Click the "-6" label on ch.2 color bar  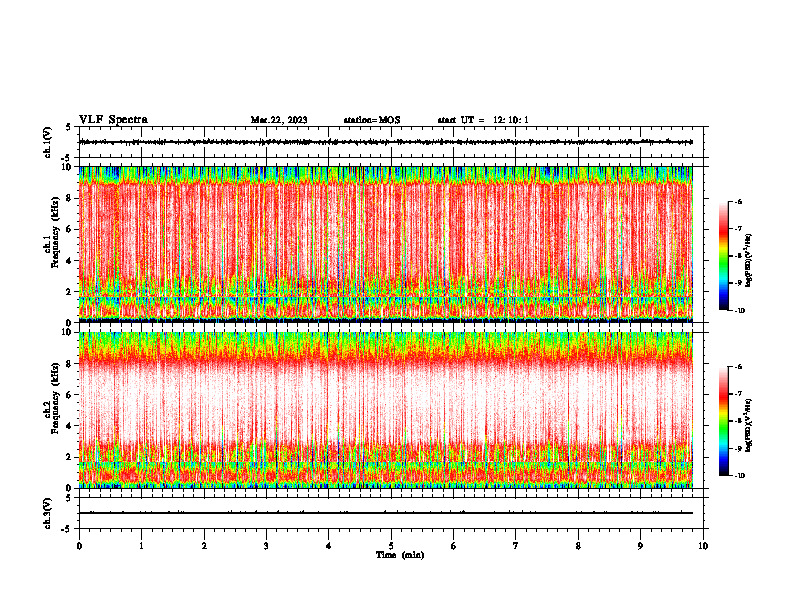739,367
